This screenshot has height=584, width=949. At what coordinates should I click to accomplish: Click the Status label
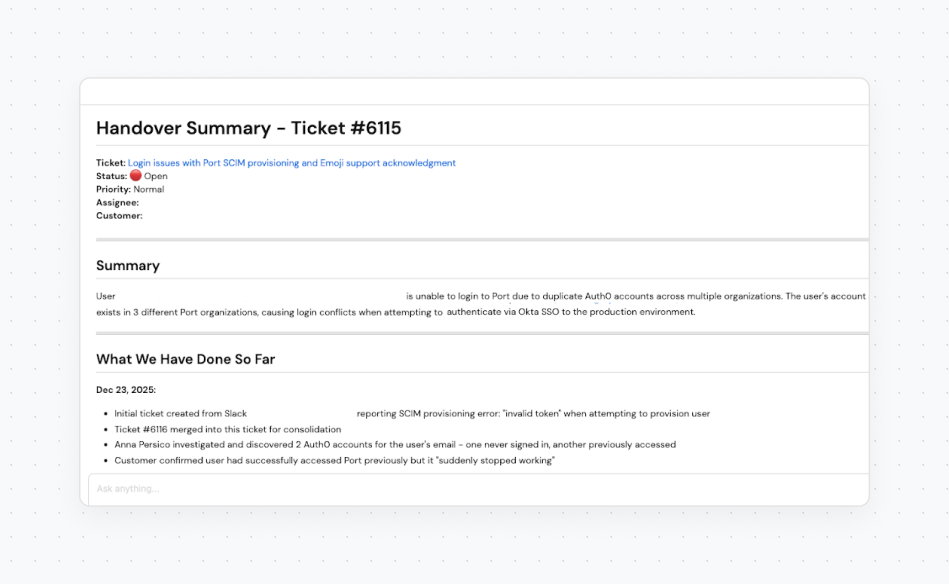tap(111, 176)
